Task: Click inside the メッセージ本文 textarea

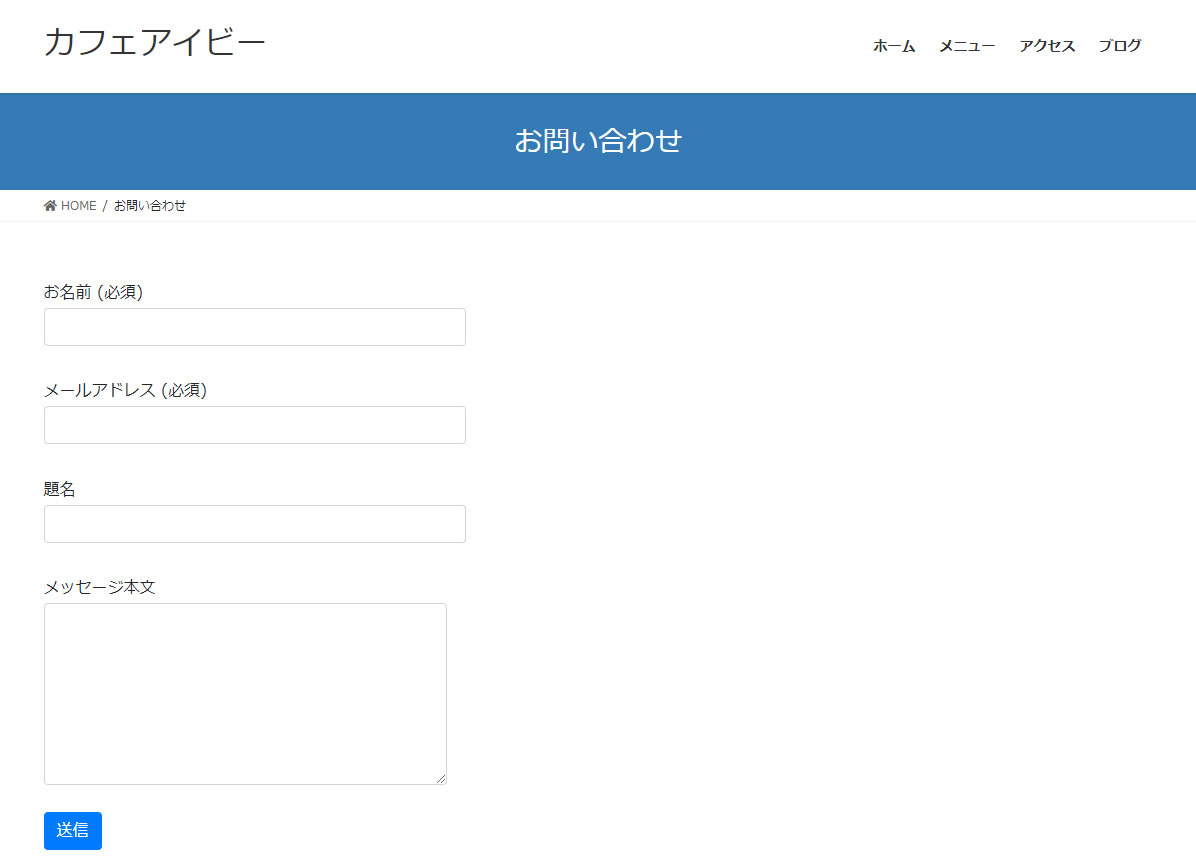Action: tap(246, 694)
